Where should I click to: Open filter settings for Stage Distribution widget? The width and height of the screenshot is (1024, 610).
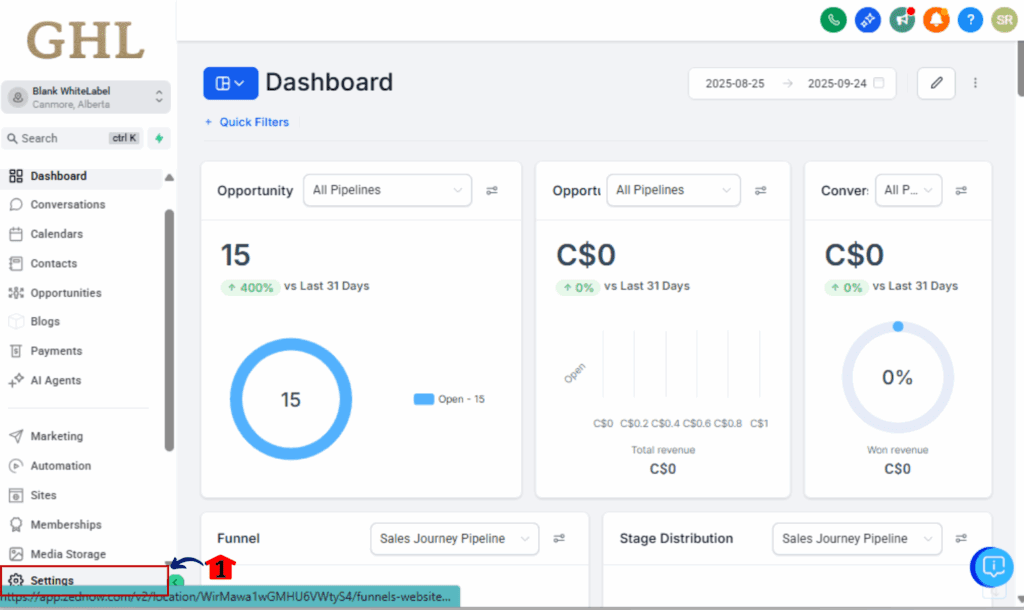[x=961, y=538]
